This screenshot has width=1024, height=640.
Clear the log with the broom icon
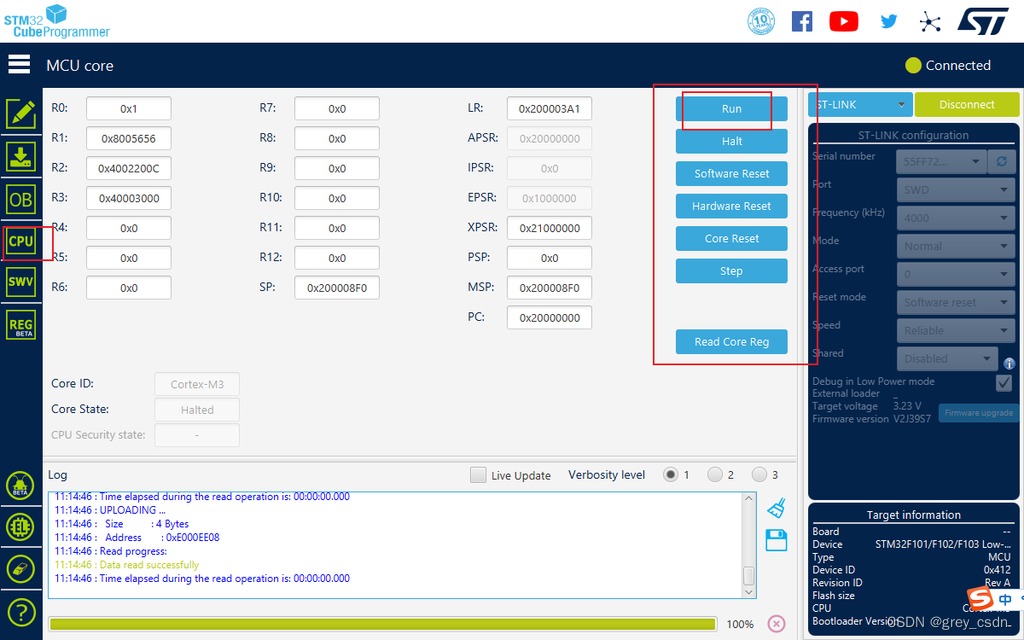pyautogui.click(x=776, y=508)
